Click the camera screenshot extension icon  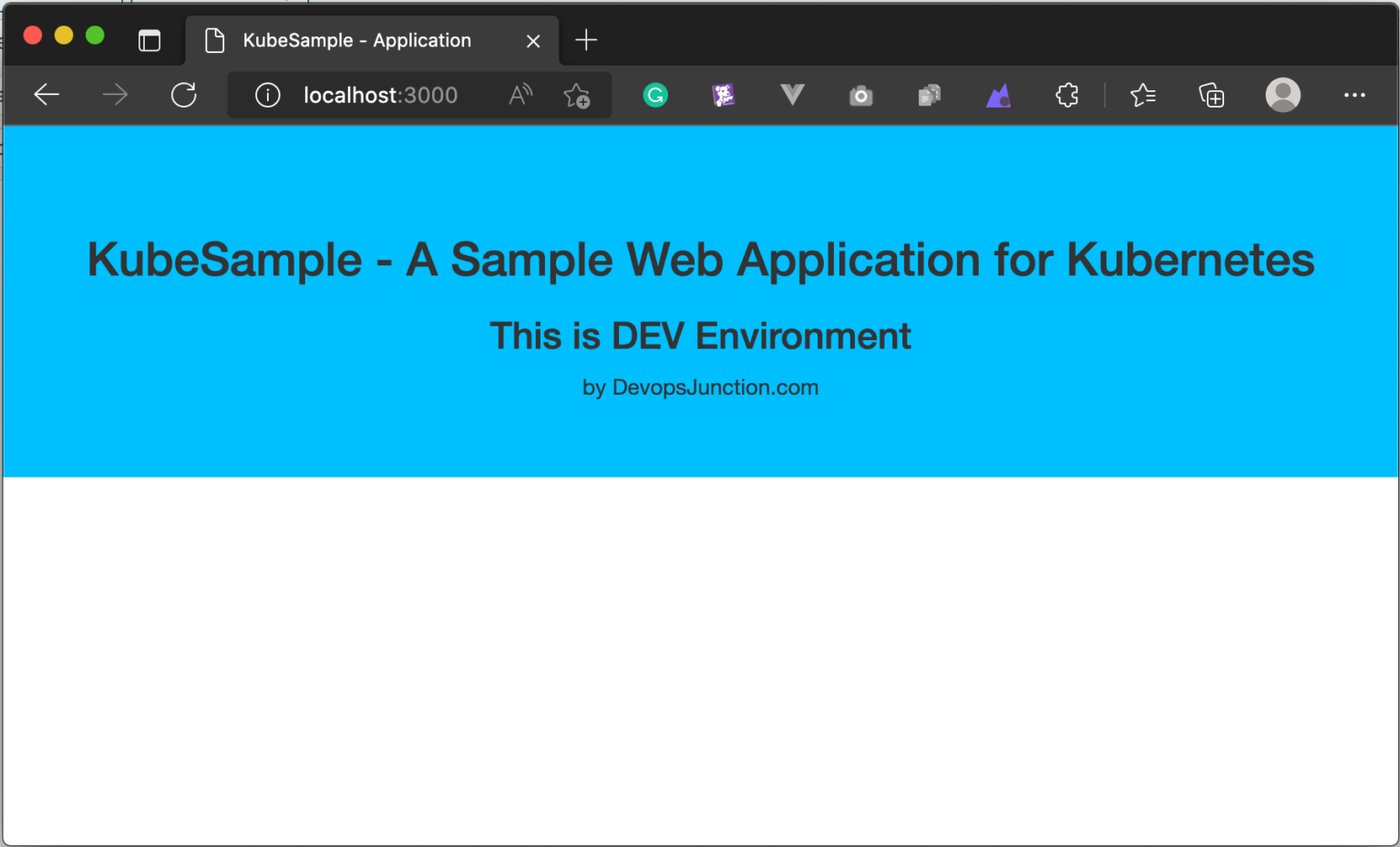pyautogui.click(x=860, y=96)
